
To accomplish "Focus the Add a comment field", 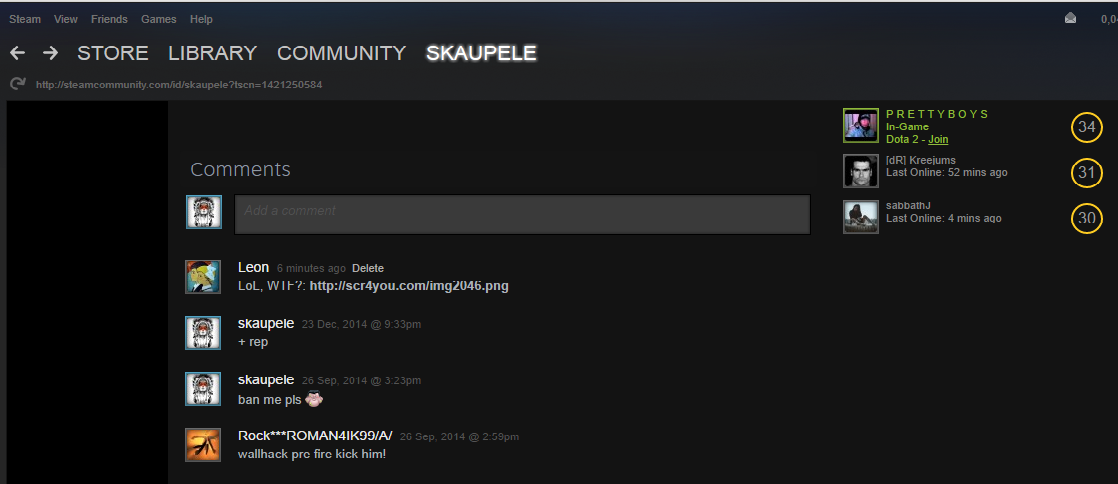I will click(523, 214).
